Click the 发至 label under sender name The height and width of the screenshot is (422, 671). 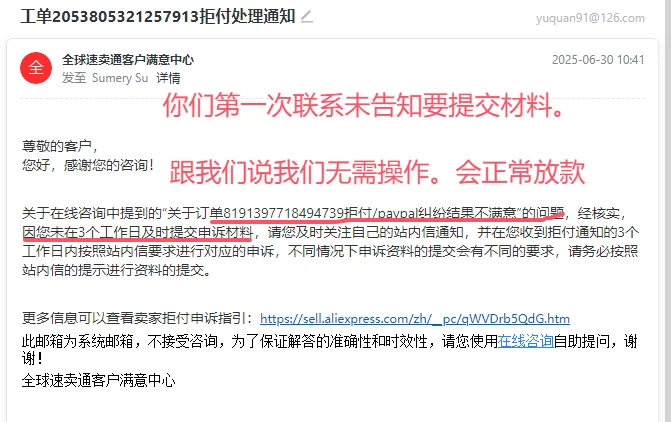[x=74, y=78]
